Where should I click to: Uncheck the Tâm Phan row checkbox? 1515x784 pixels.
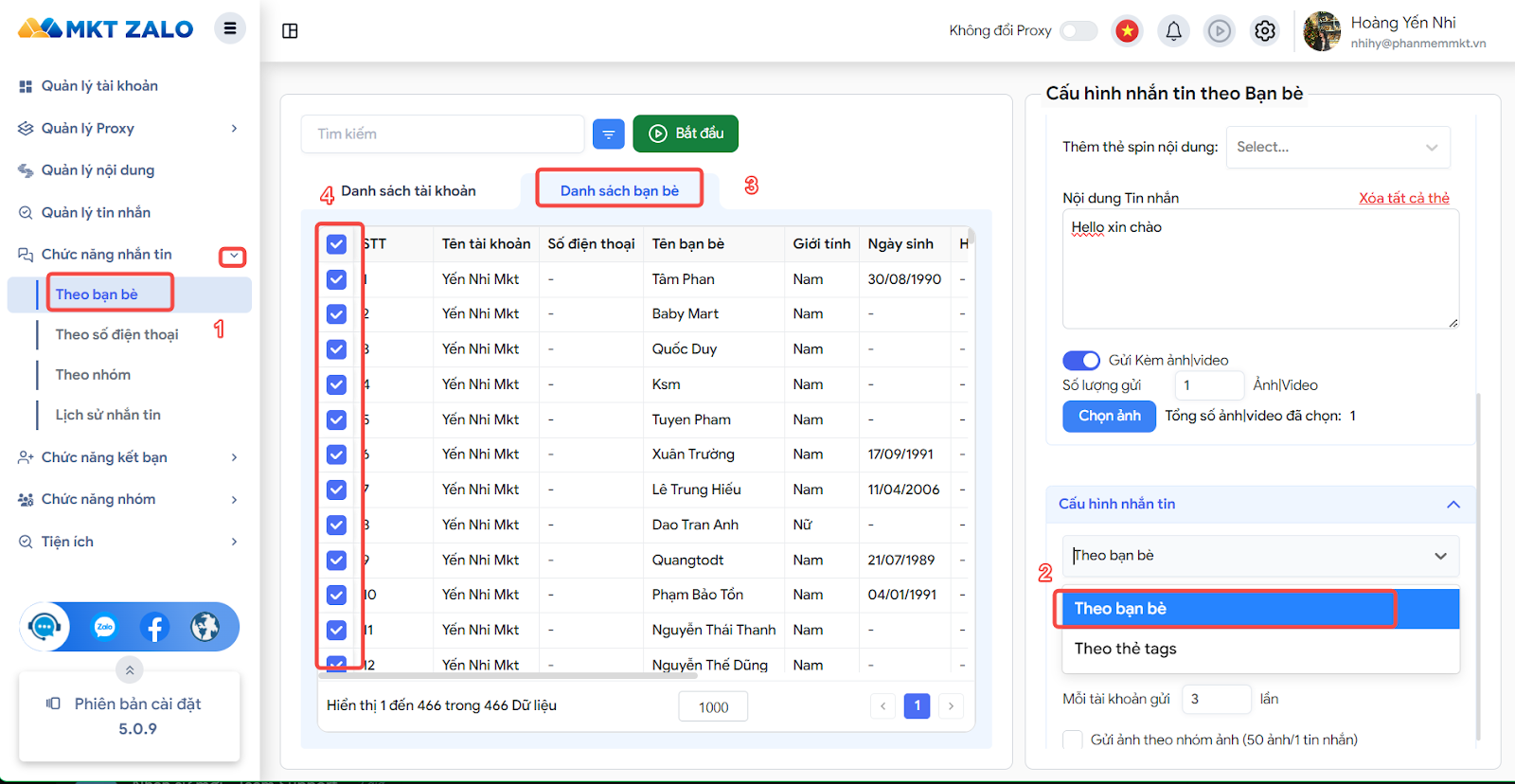[x=336, y=279]
